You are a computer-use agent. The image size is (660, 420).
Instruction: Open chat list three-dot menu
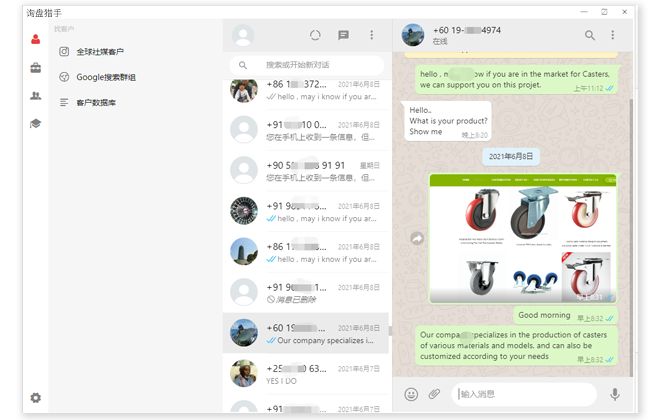coord(371,35)
